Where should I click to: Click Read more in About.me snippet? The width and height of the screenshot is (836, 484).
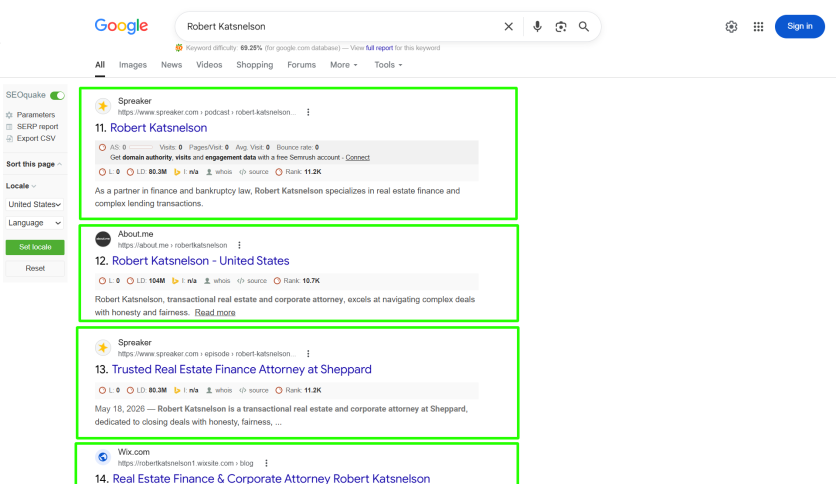[215, 312]
